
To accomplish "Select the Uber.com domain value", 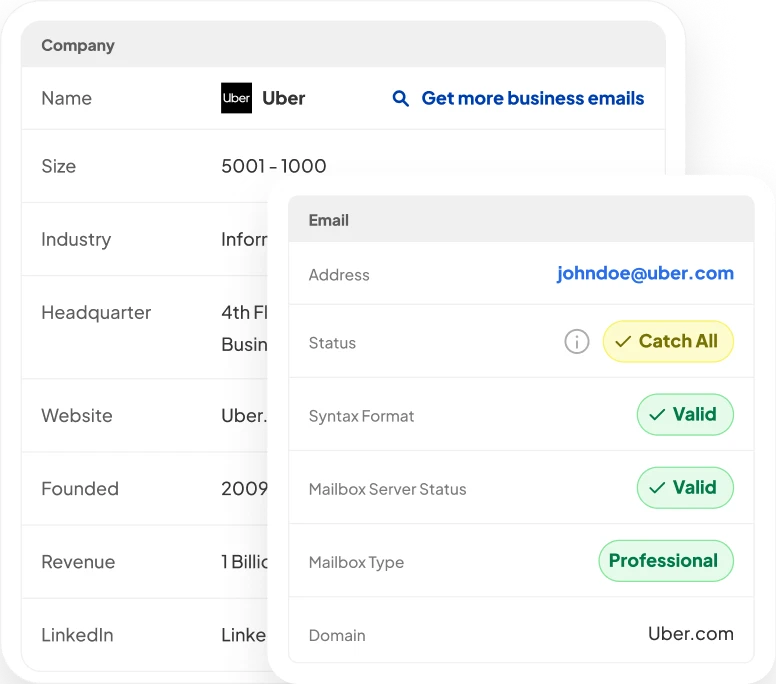I will [x=691, y=634].
